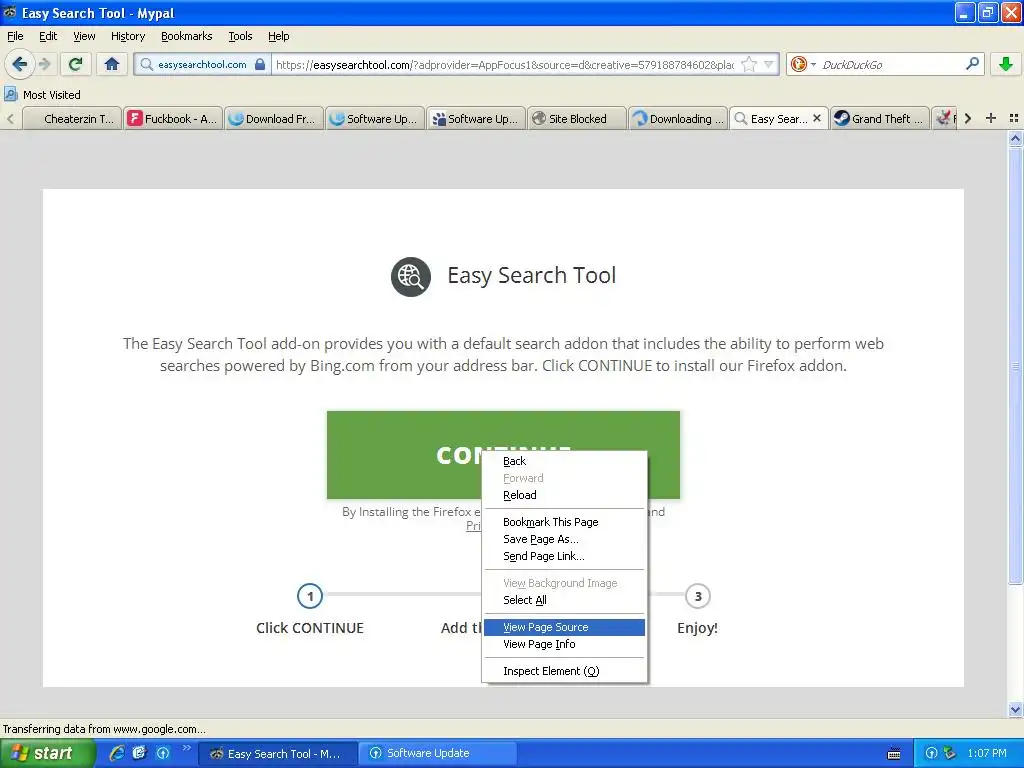Screen dimensions: 1024x768
Task: Open the Home page icon
Action: point(112,64)
